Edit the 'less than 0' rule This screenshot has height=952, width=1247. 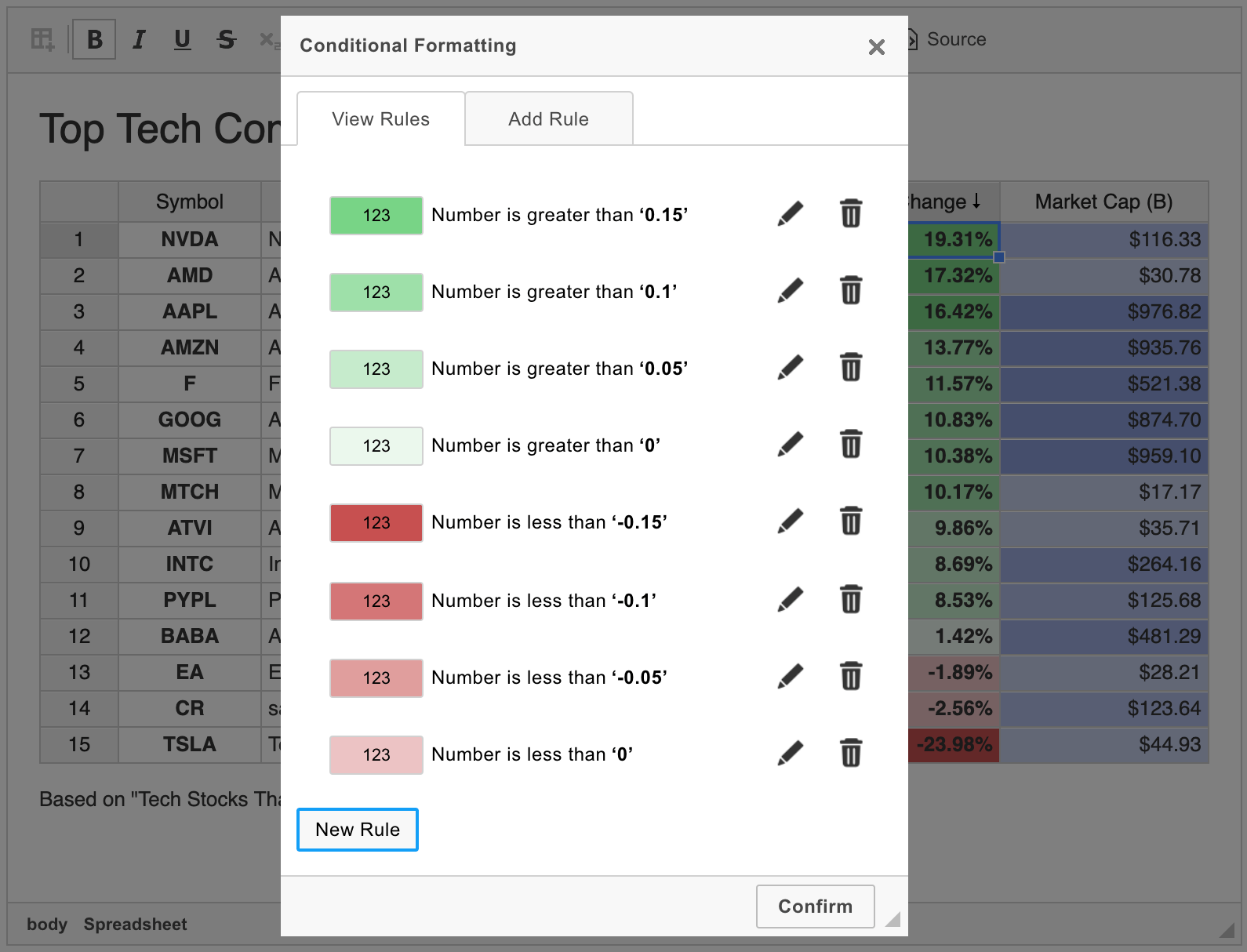pos(791,754)
